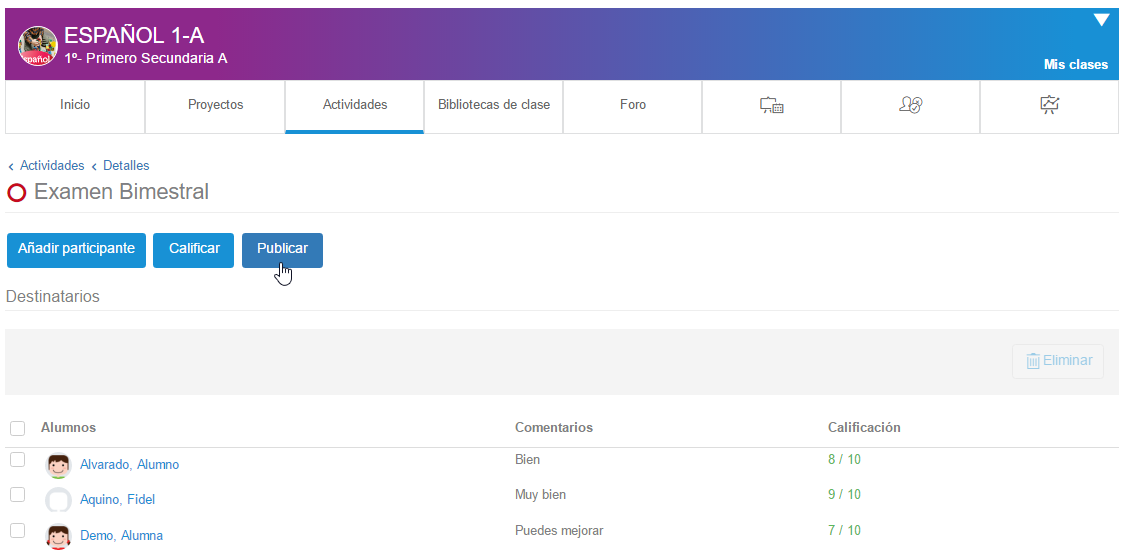The image size is (1128, 556).
Task: Open the Foro tab
Action: tap(632, 105)
